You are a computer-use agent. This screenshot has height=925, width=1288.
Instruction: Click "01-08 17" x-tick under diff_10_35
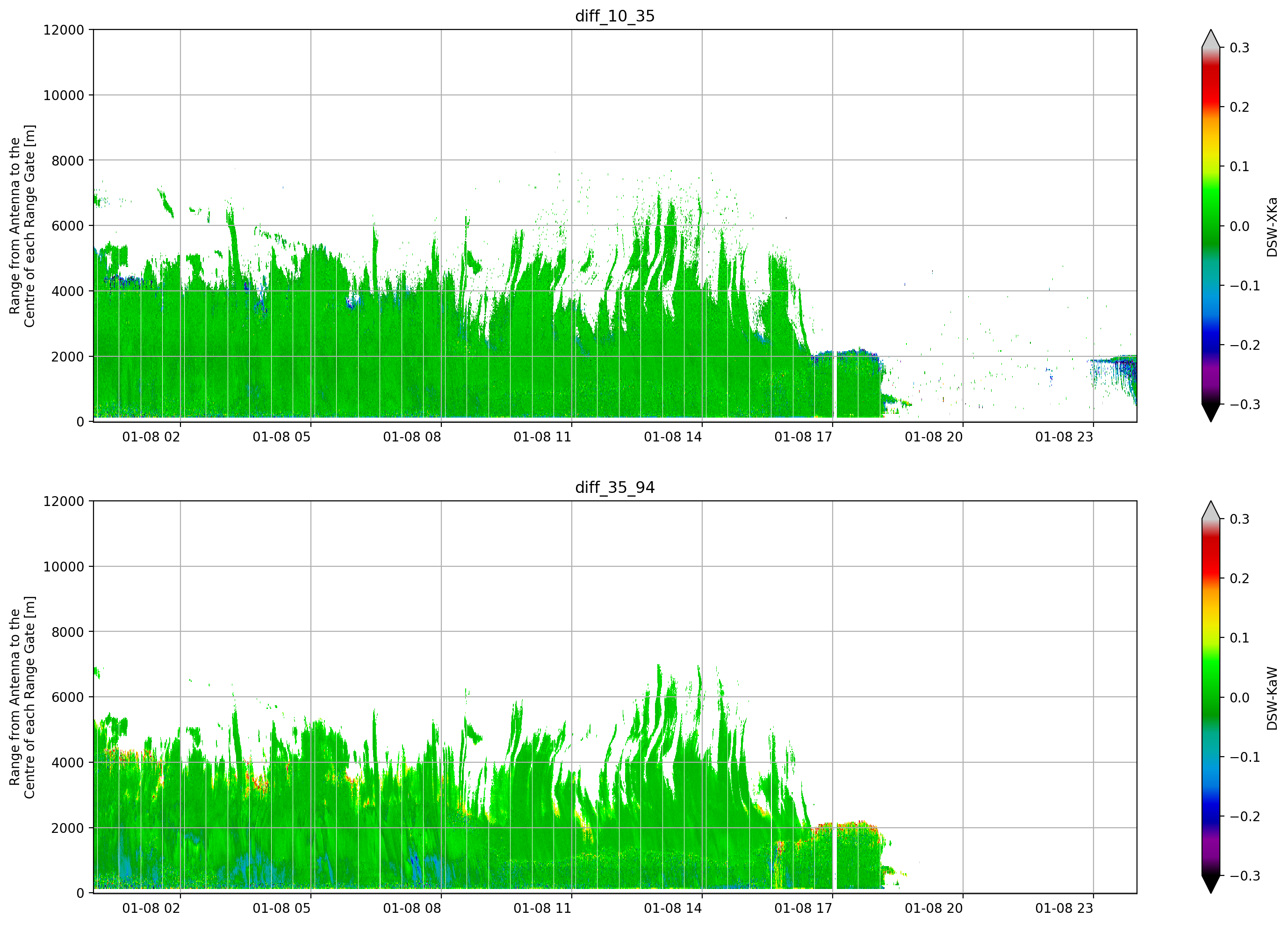point(803,437)
